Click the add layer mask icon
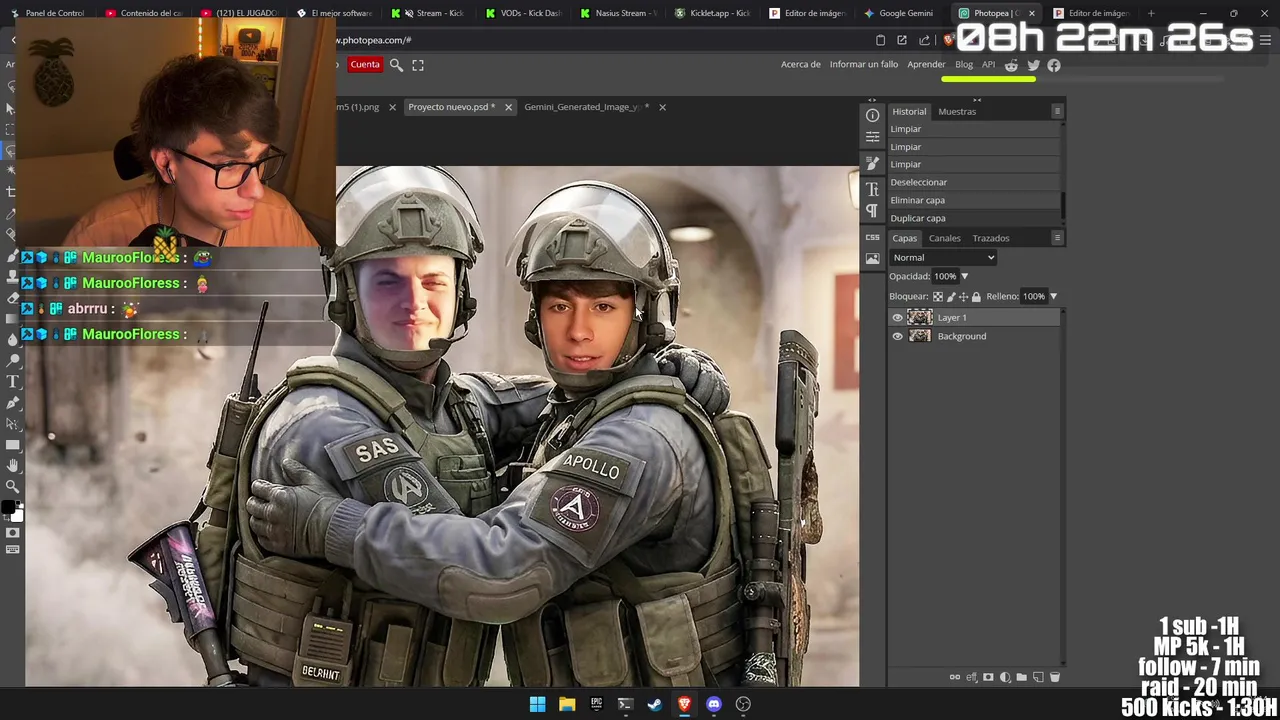This screenshot has width=1280, height=720. click(988, 677)
